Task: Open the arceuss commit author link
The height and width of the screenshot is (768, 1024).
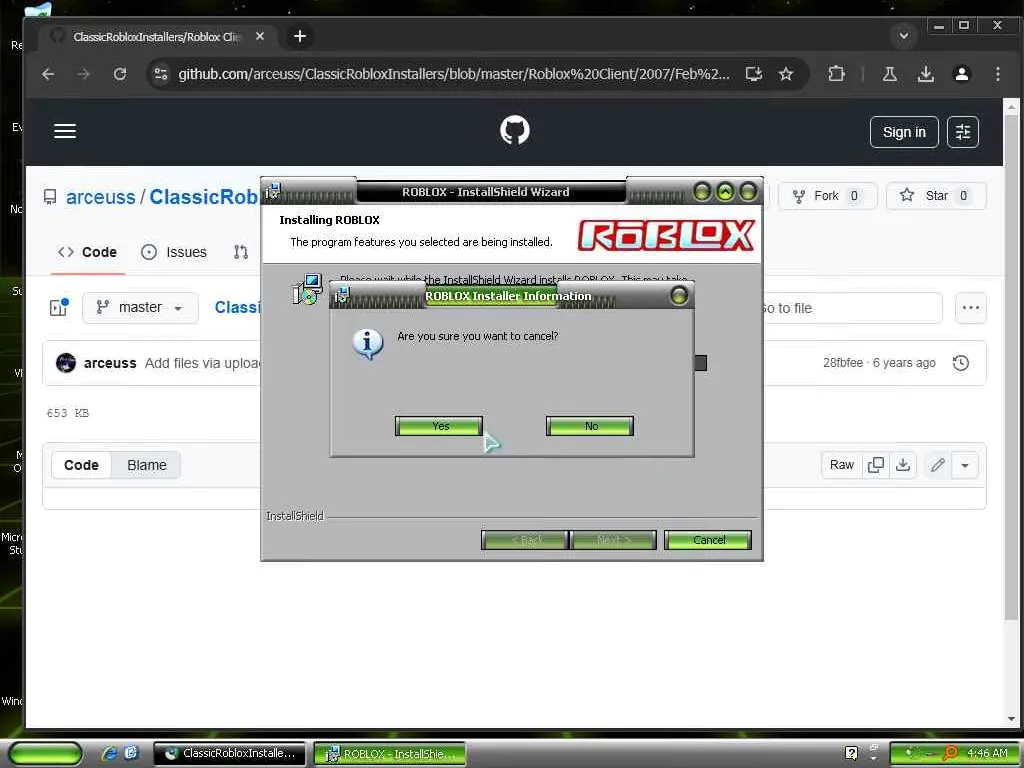Action: (x=110, y=363)
